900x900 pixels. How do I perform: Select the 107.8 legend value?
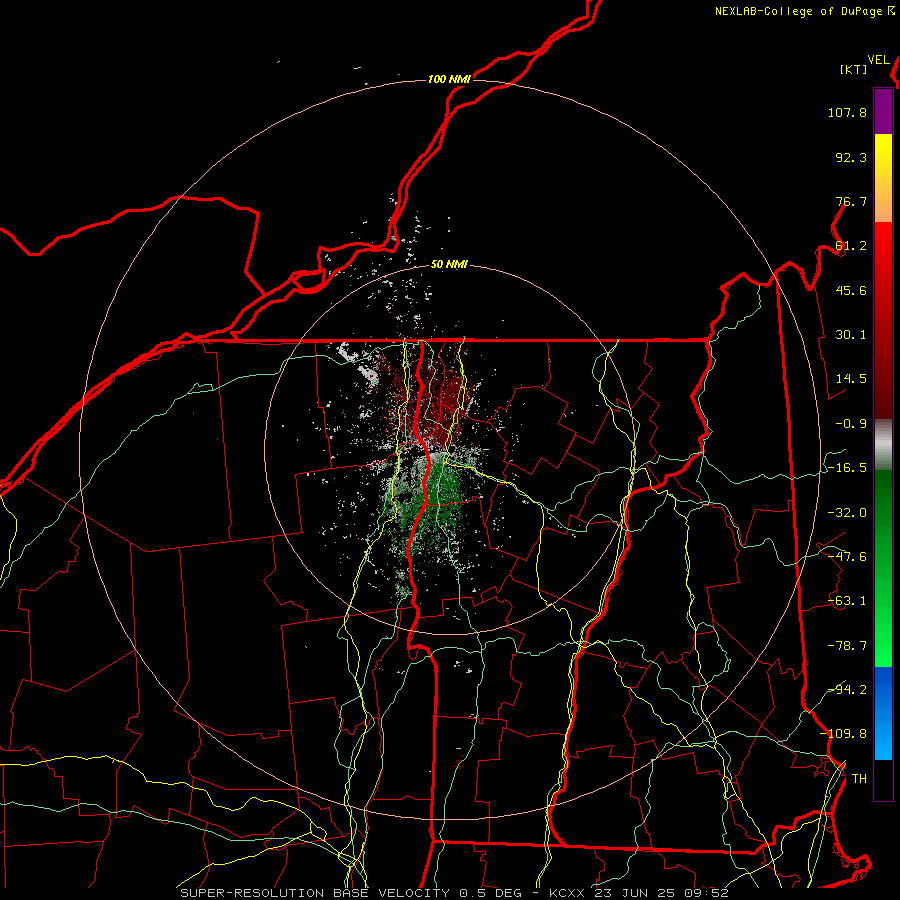[847, 112]
